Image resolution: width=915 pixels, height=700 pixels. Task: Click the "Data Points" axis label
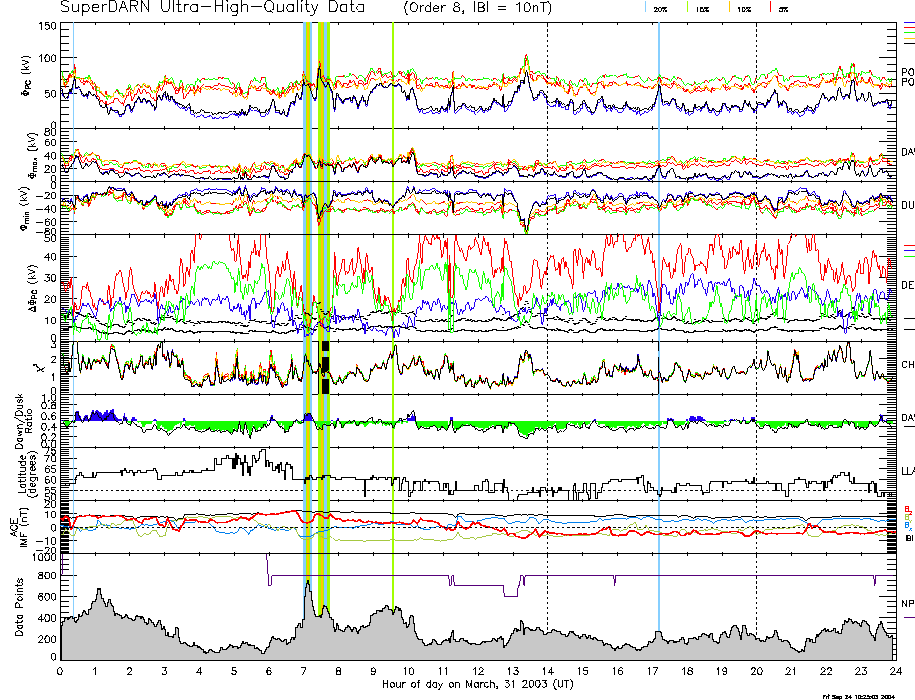click(x=20, y=607)
